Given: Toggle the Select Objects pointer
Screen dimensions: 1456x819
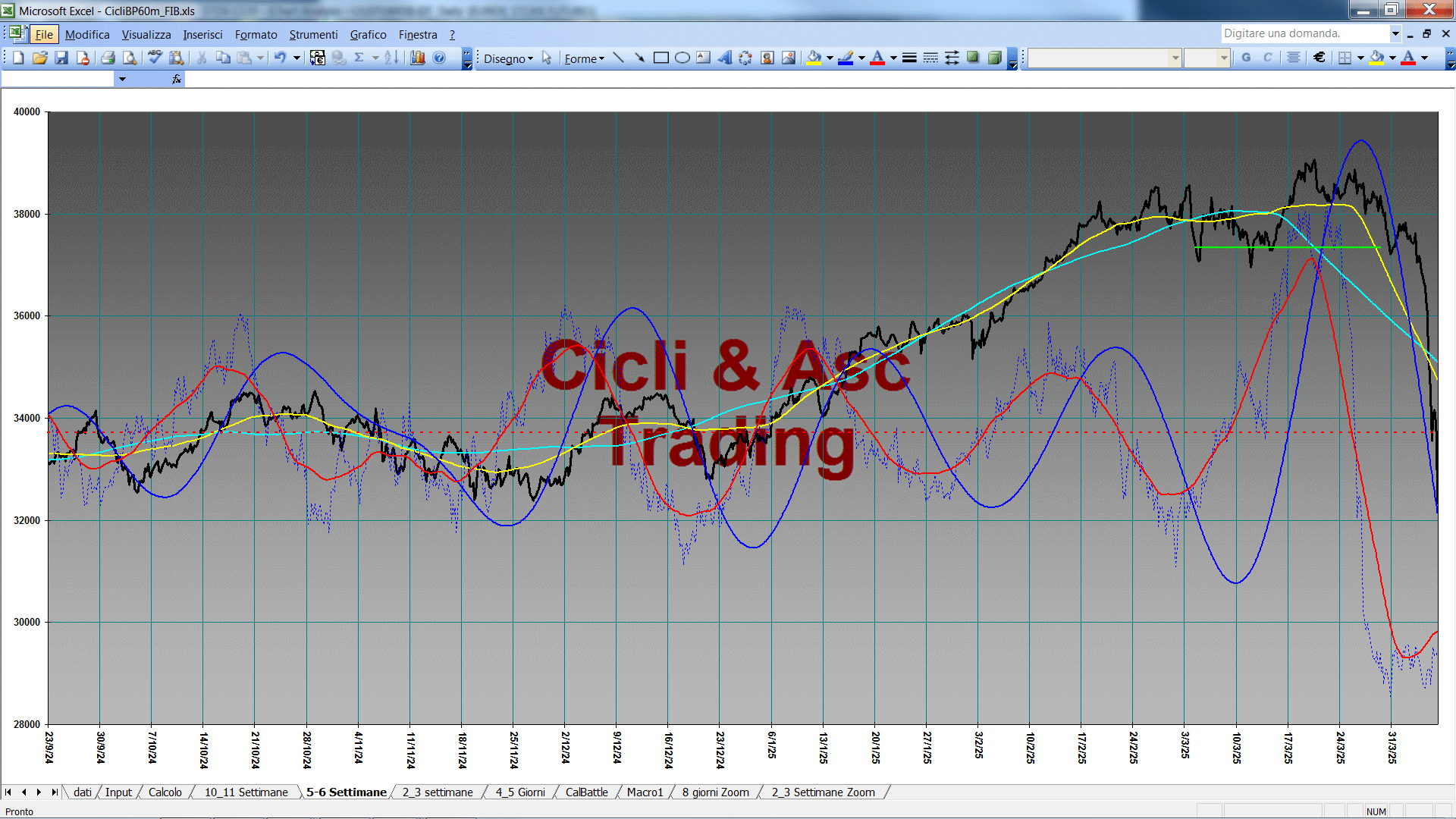Looking at the screenshot, I should click(x=546, y=58).
